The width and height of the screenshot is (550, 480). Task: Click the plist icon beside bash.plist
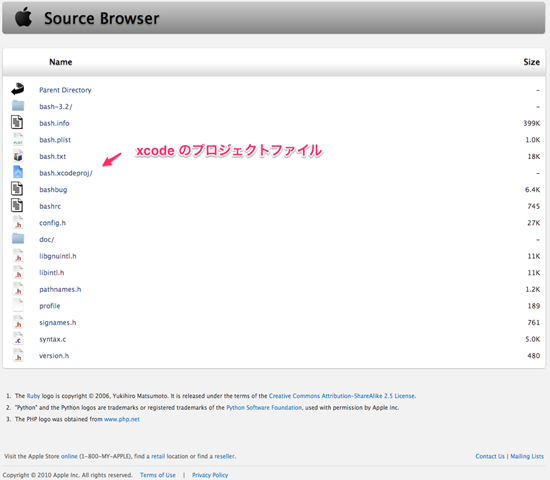tap(18, 139)
